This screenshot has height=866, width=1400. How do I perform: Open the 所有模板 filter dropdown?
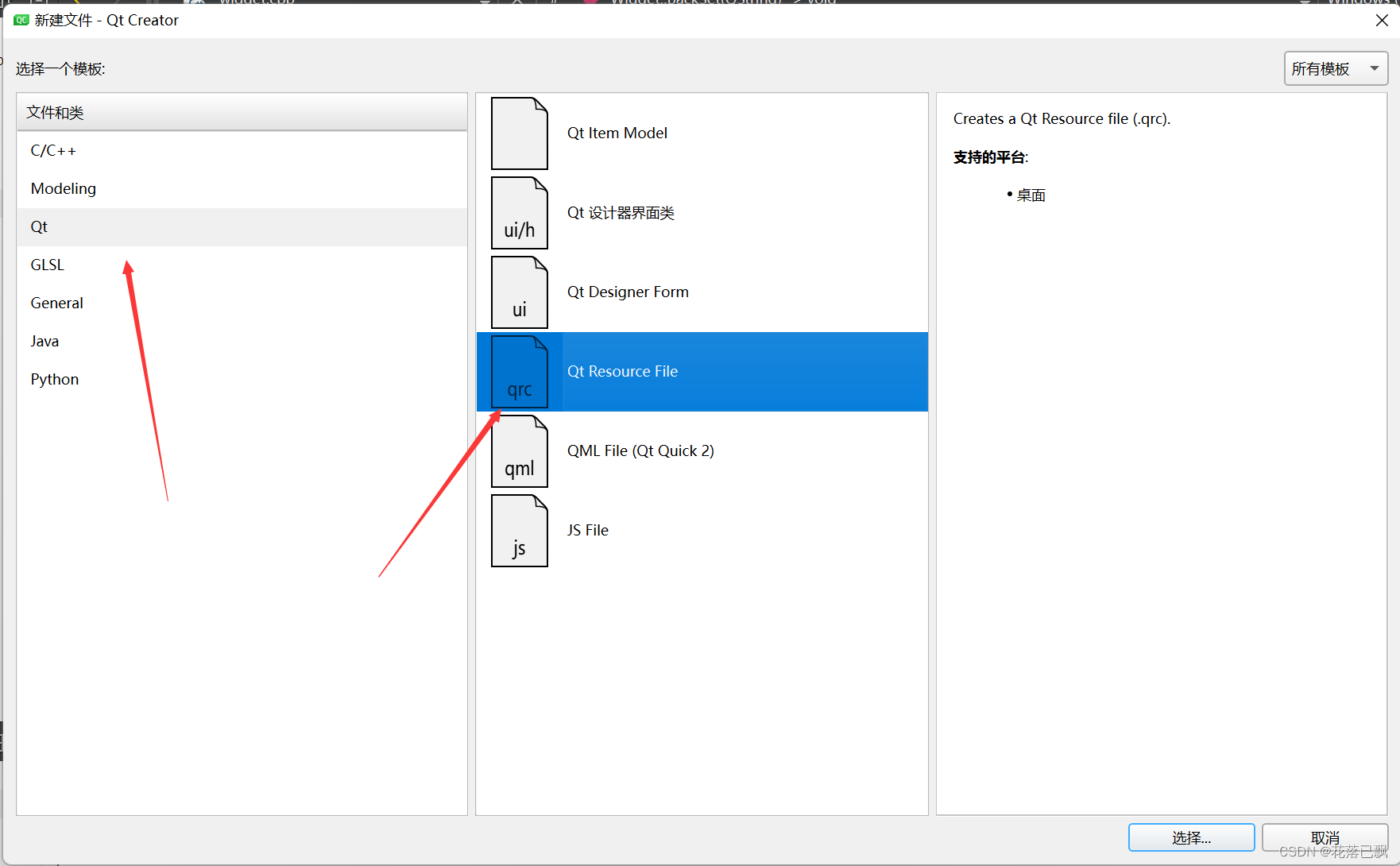point(1336,69)
